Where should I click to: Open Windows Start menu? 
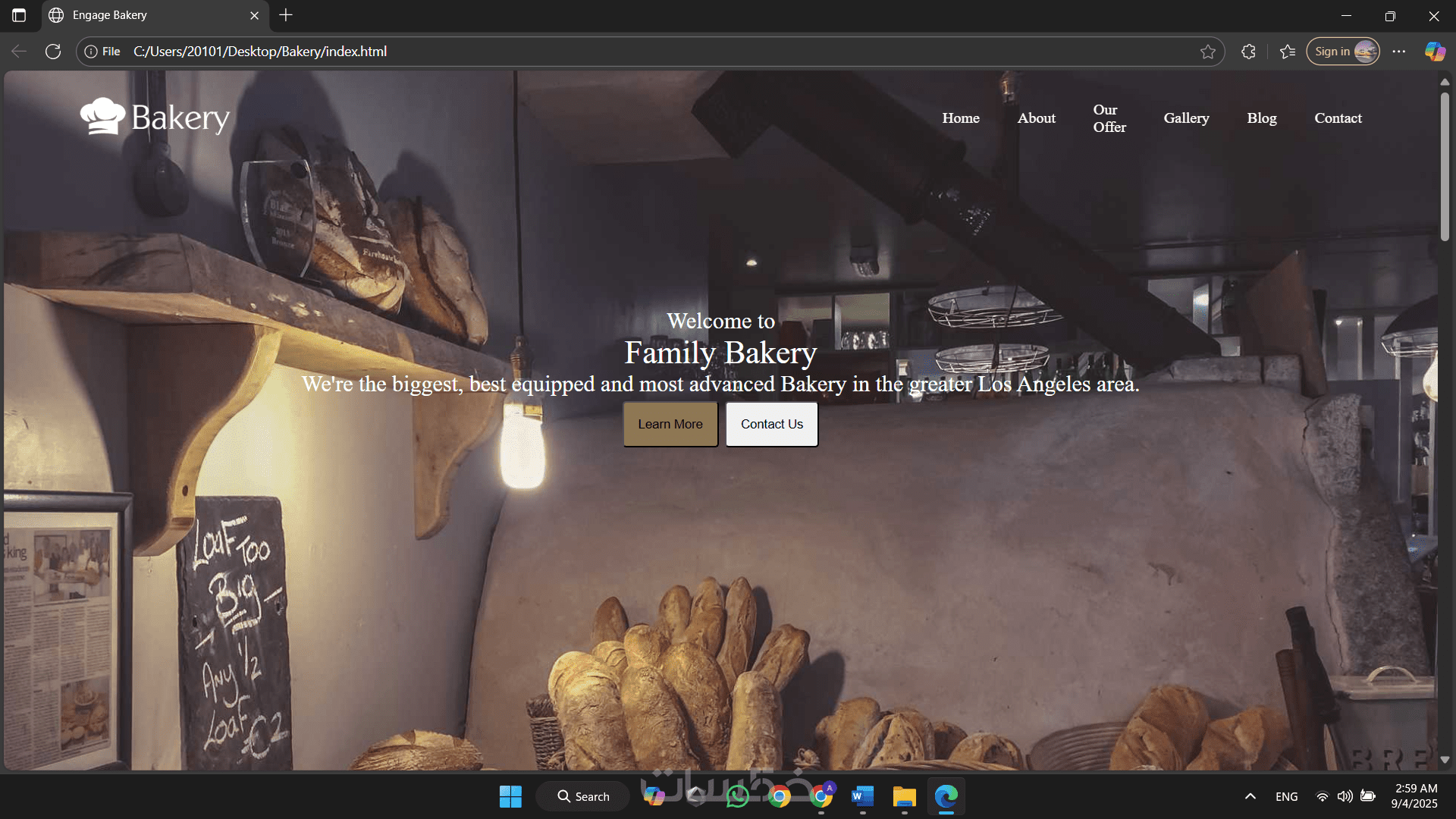[x=510, y=796]
